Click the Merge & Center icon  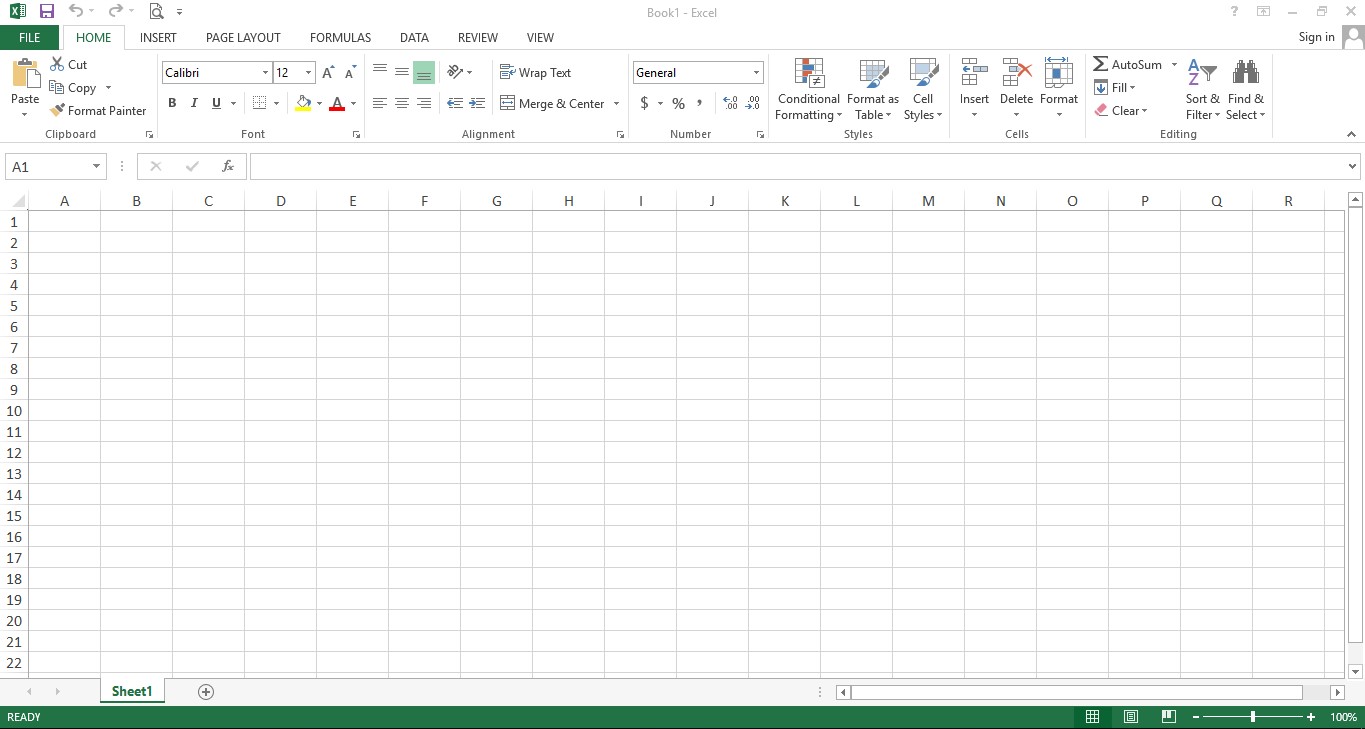[x=507, y=103]
